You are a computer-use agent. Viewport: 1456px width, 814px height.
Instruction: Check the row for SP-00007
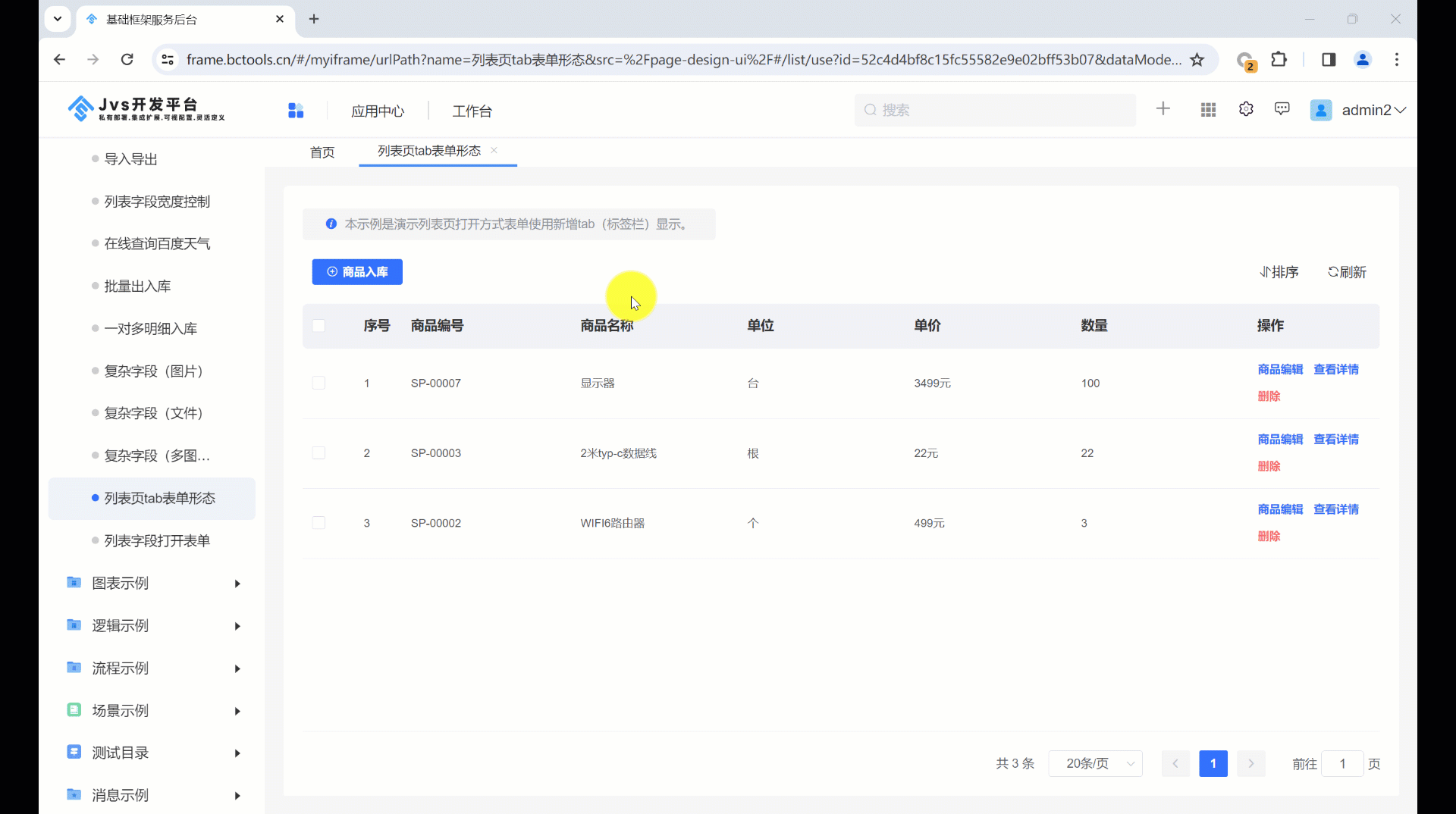(x=318, y=383)
